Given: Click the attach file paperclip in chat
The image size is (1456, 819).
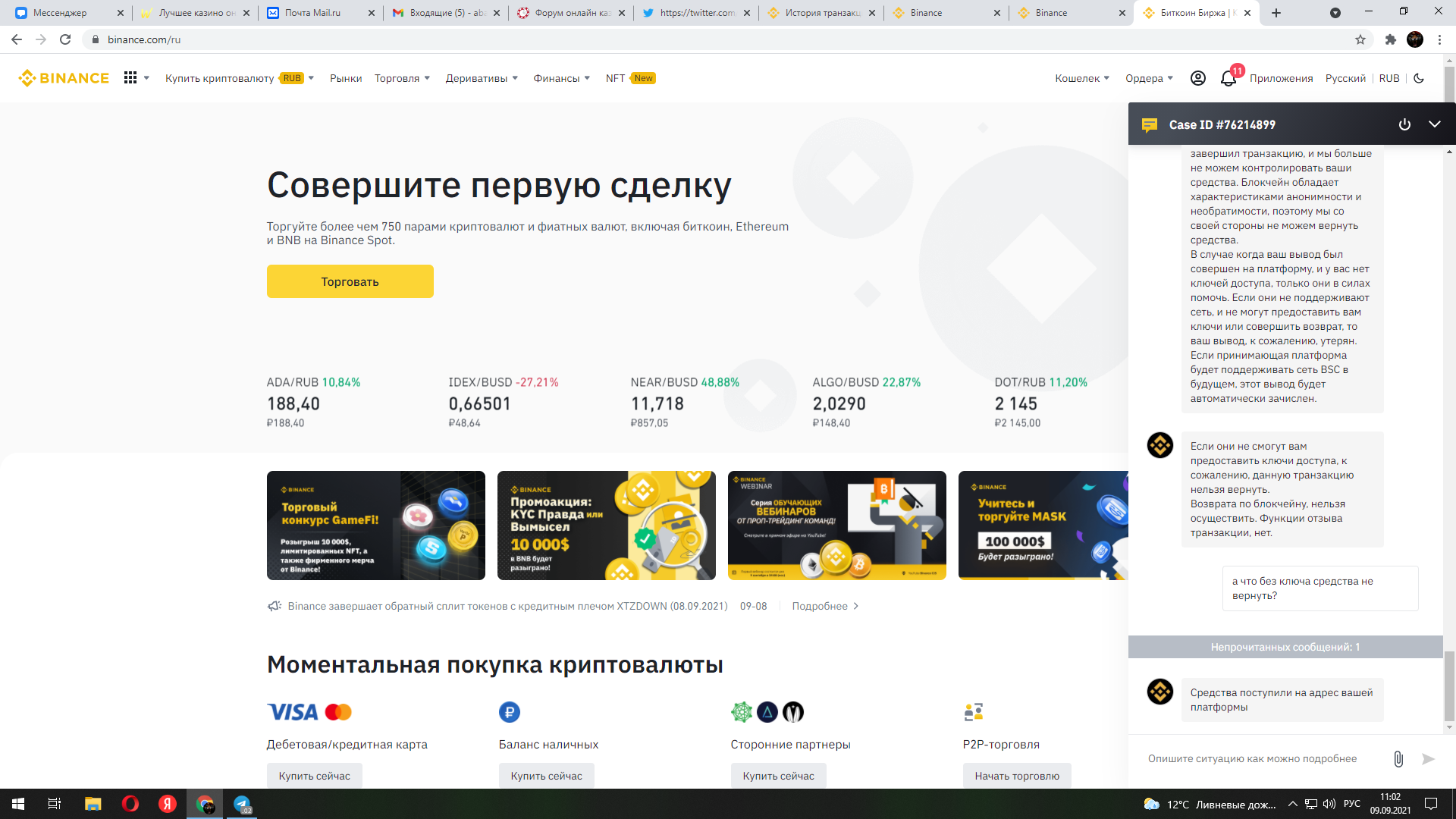Looking at the screenshot, I should click(x=1398, y=759).
